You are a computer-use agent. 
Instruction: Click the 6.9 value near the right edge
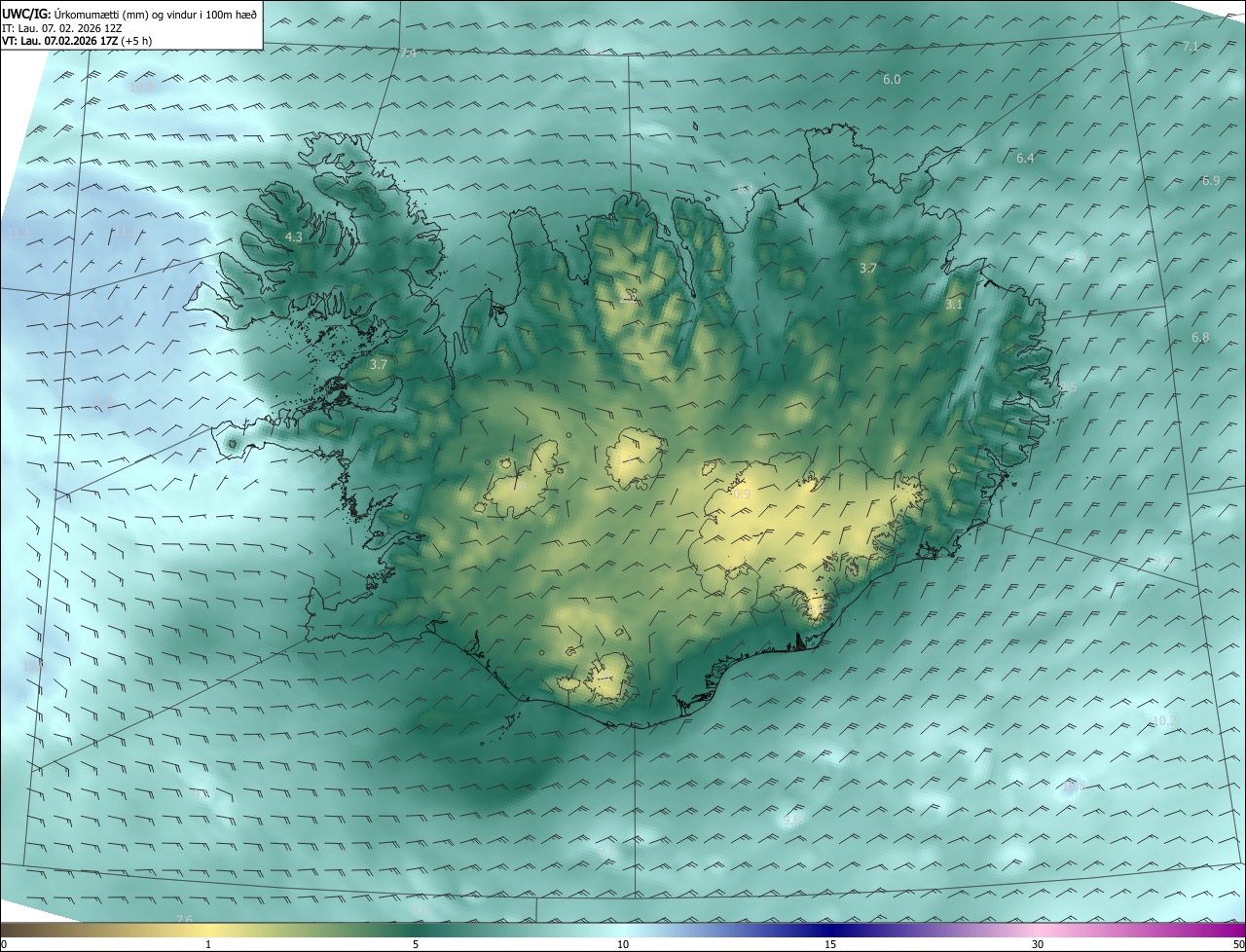pos(1211,180)
